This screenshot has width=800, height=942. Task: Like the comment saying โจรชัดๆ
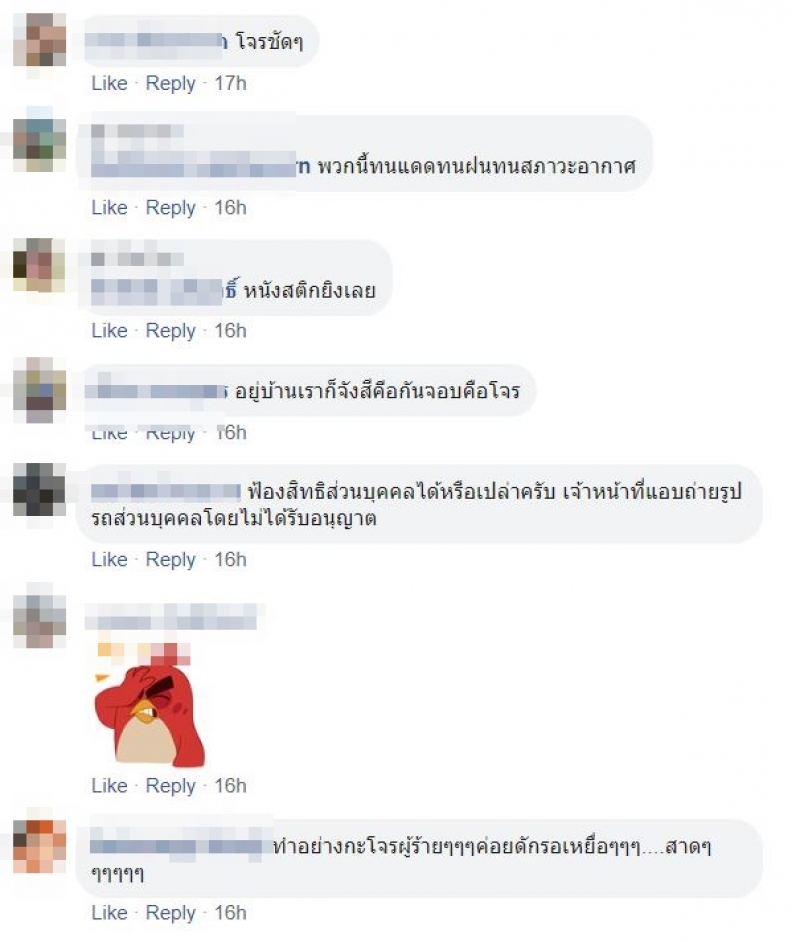(109, 83)
